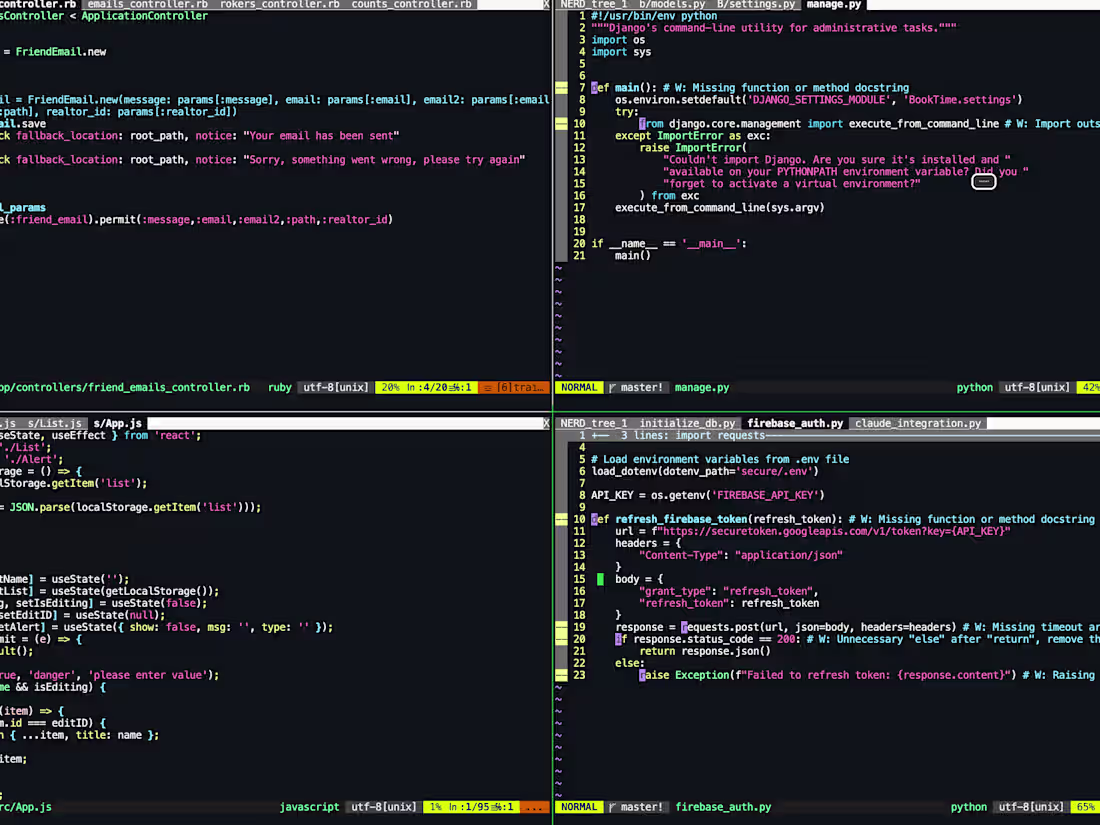Switch to counts_controller.rb tab
1100x825 pixels.
(x=411, y=4)
